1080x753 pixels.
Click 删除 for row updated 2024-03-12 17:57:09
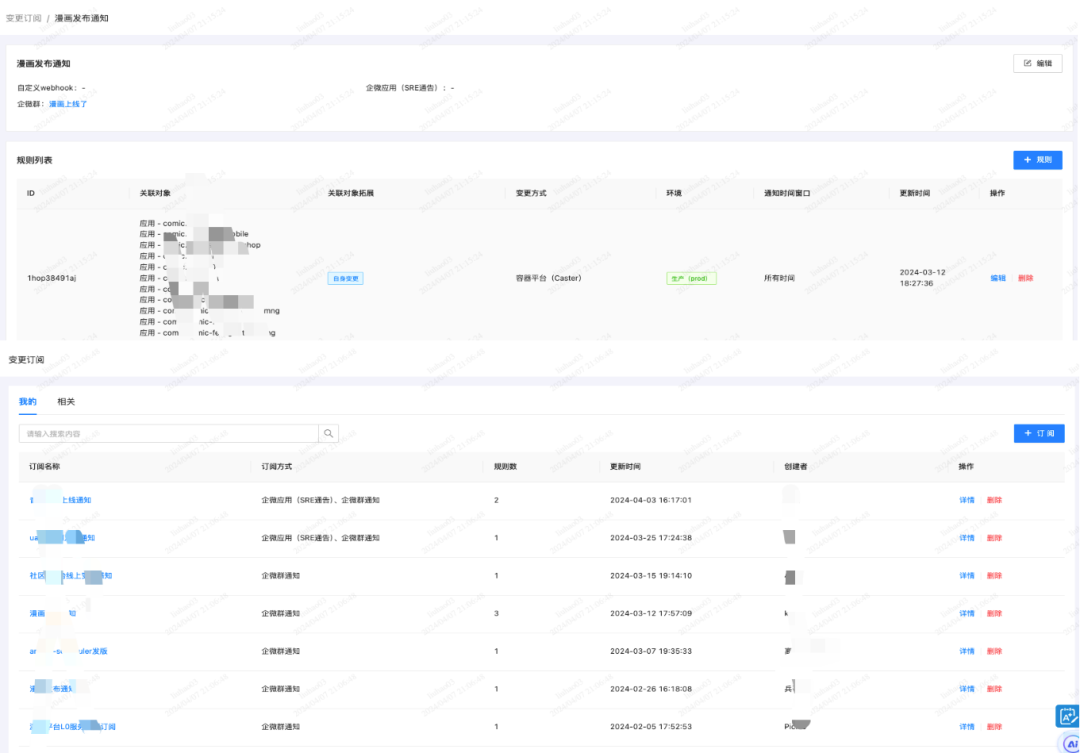[x=994, y=613]
